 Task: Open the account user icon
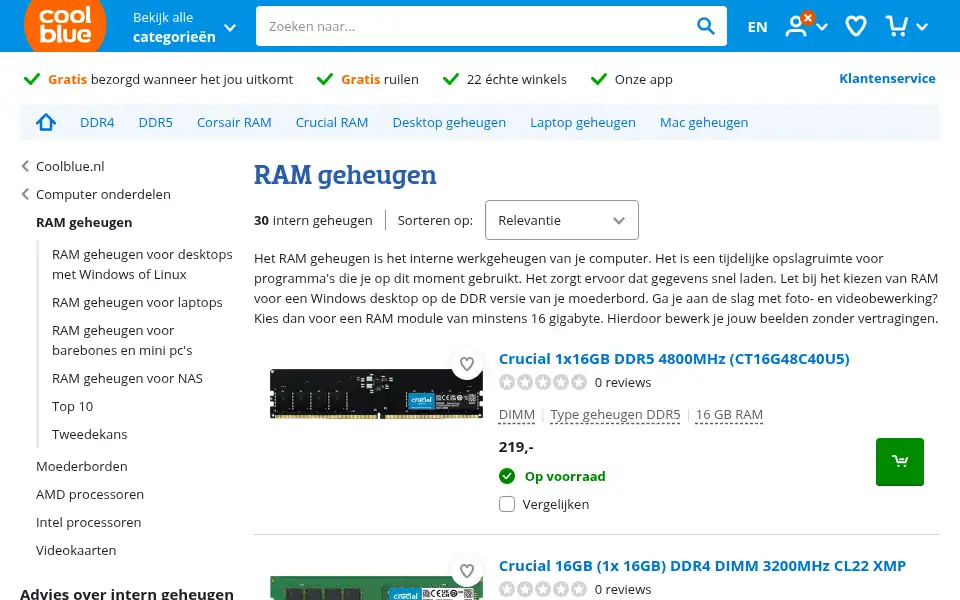[x=796, y=26]
